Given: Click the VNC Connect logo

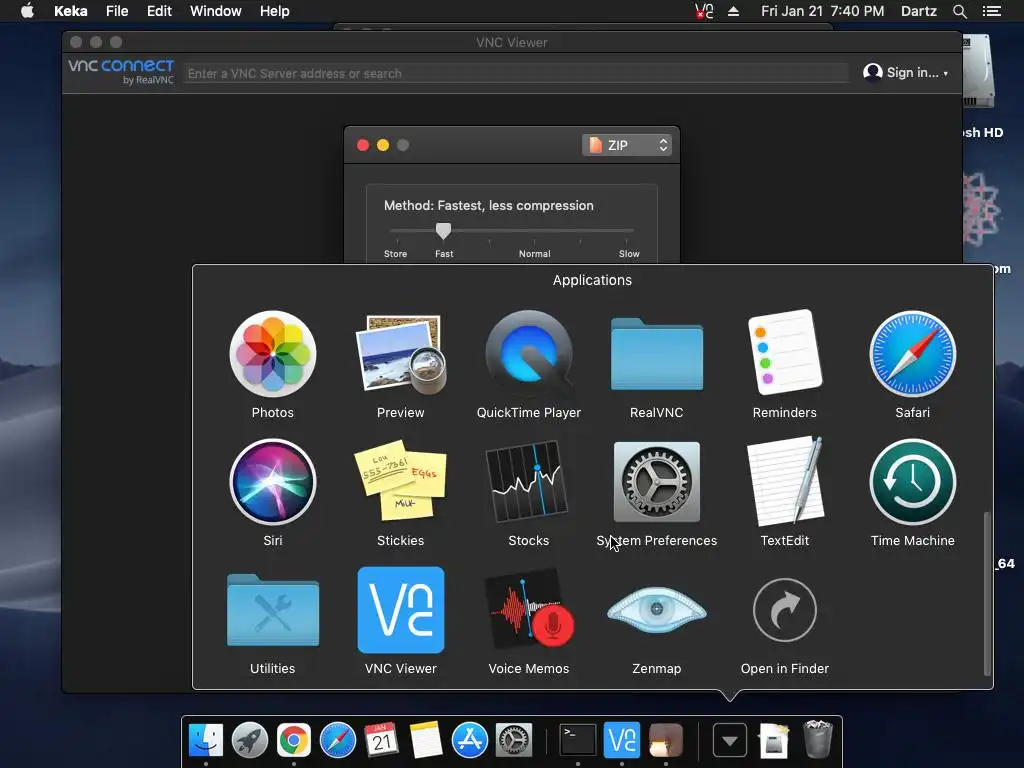Looking at the screenshot, I should pyautogui.click(x=121, y=71).
